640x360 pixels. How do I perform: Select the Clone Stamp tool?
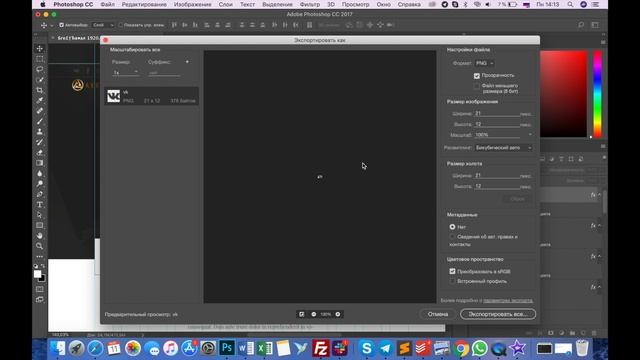tap(40, 132)
